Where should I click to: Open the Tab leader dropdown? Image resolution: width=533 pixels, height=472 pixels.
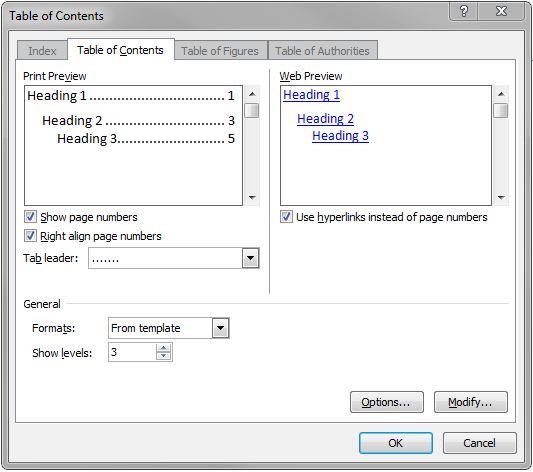(251, 258)
